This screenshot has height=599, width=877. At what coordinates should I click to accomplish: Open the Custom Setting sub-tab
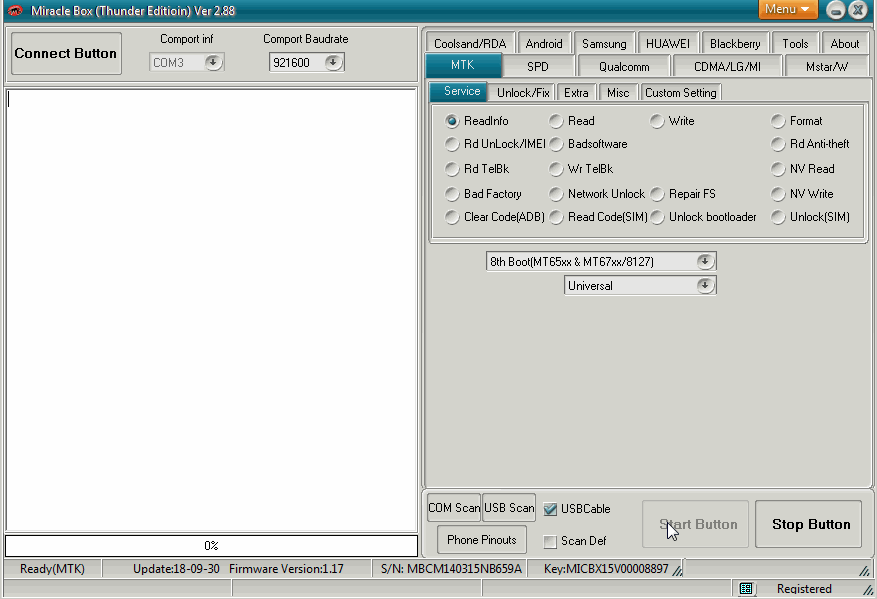[681, 93]
